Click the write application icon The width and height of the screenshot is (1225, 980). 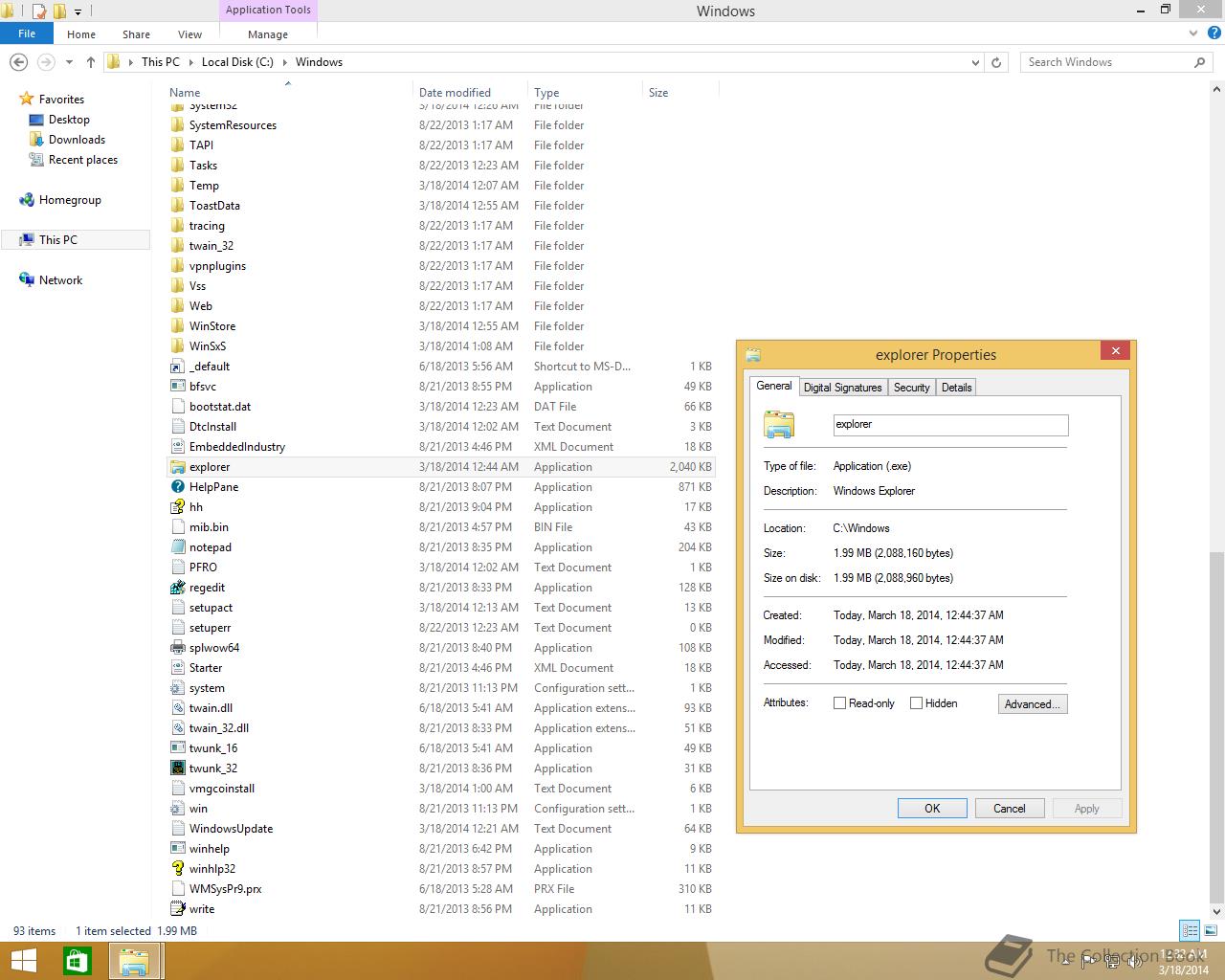pyautogui.click(x=177, y=909)
